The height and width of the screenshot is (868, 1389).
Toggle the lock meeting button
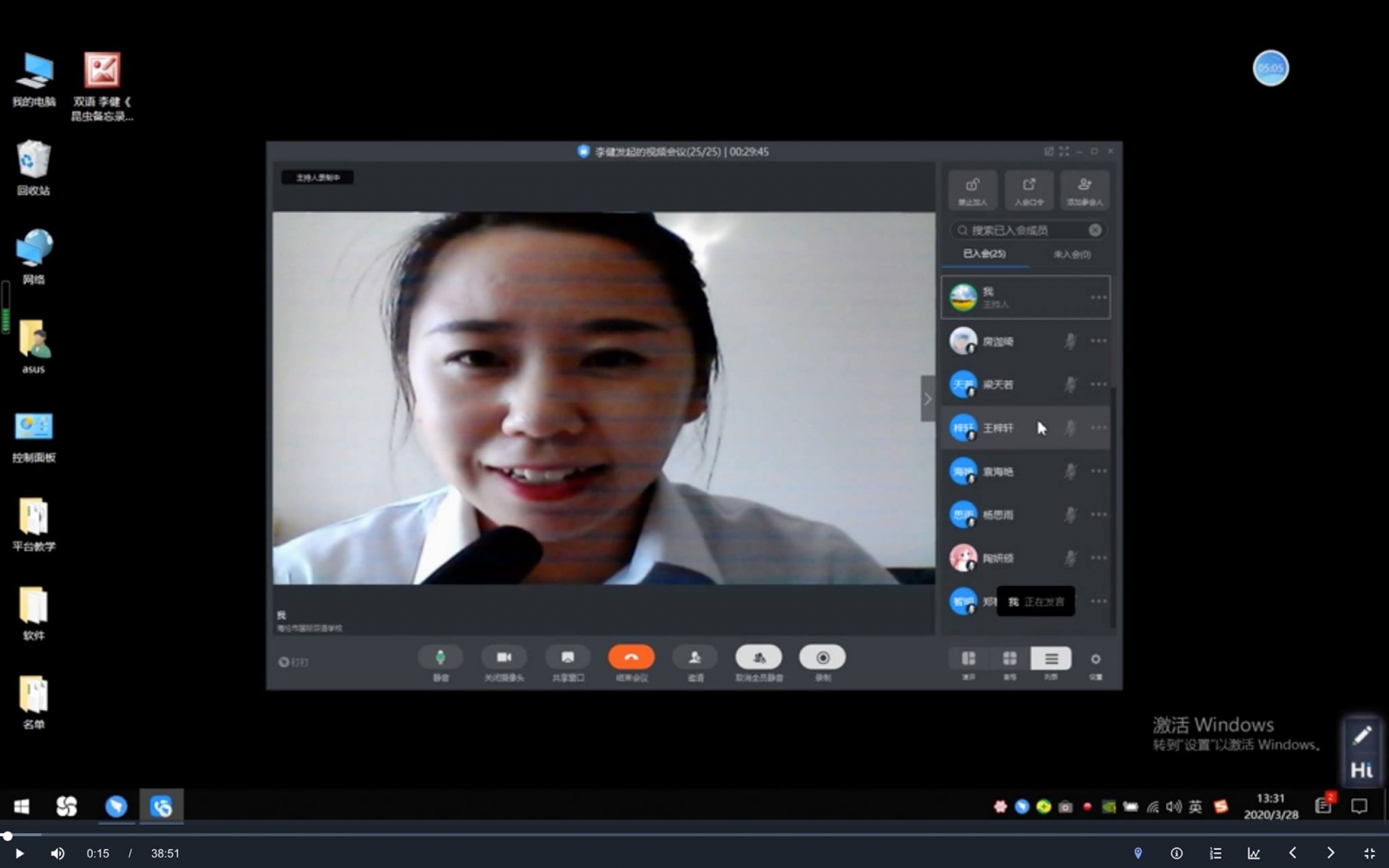tap(972, 189)
